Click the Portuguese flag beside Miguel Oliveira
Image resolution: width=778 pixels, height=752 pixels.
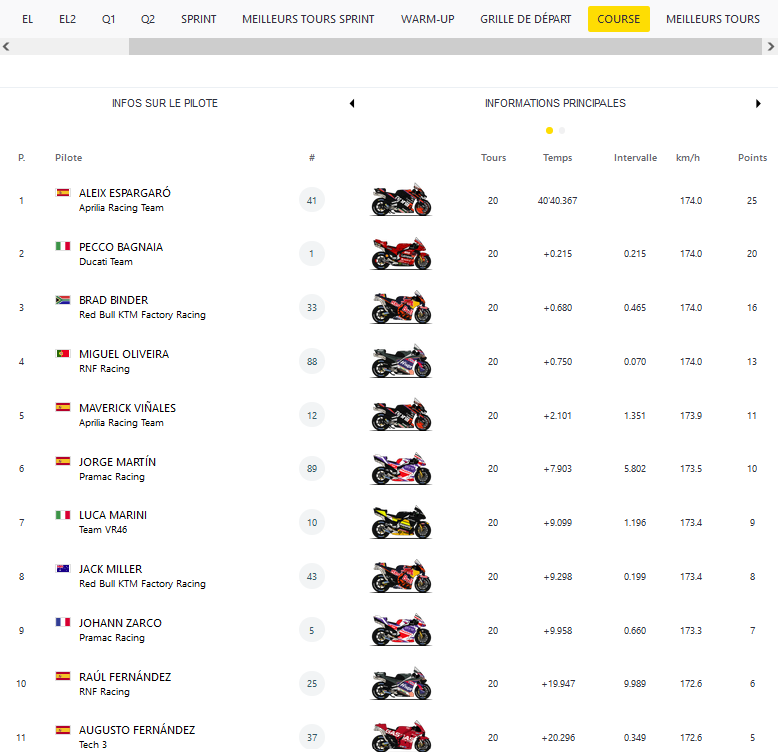tap(62, 354)
